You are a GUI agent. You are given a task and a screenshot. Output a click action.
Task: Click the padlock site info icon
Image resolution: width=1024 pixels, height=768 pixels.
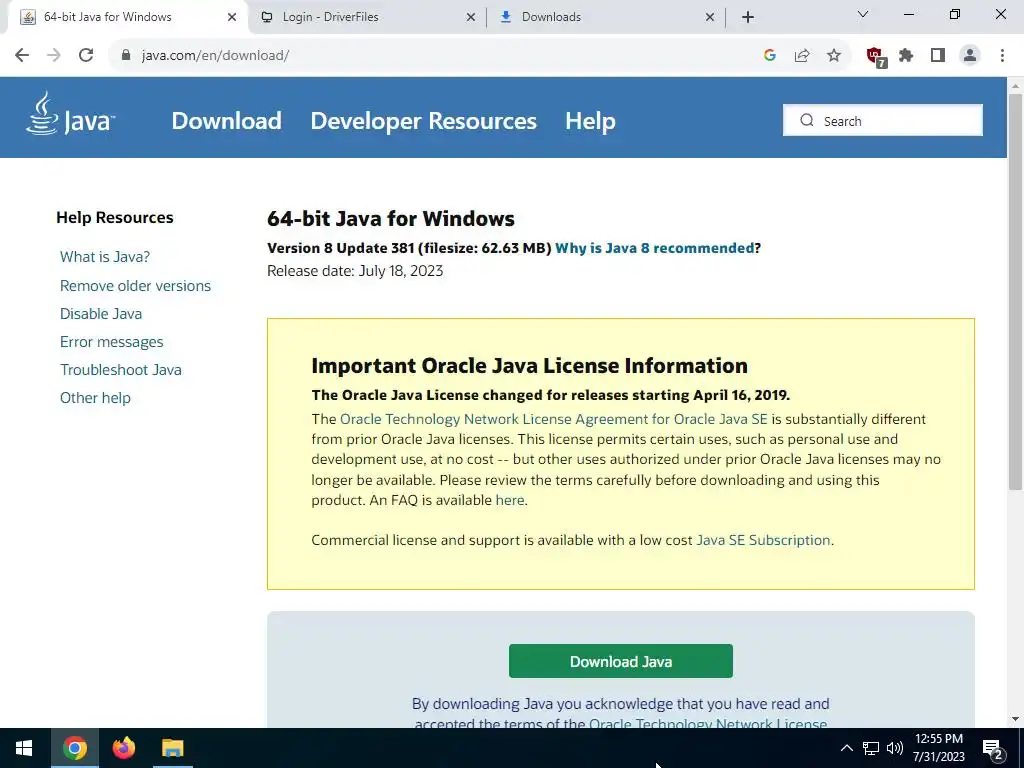pos(126,56)
